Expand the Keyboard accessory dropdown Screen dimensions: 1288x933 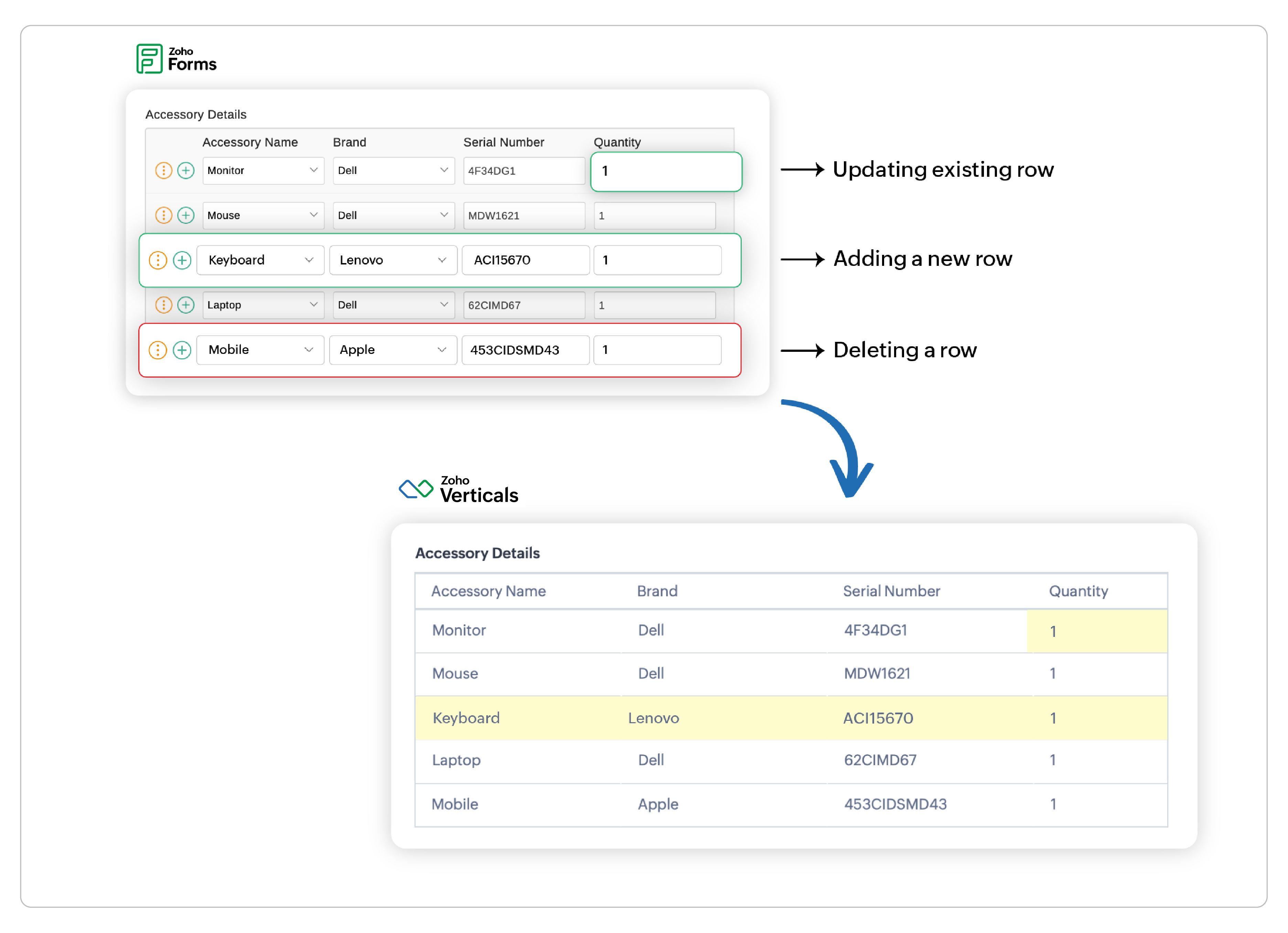coord(260,261)
